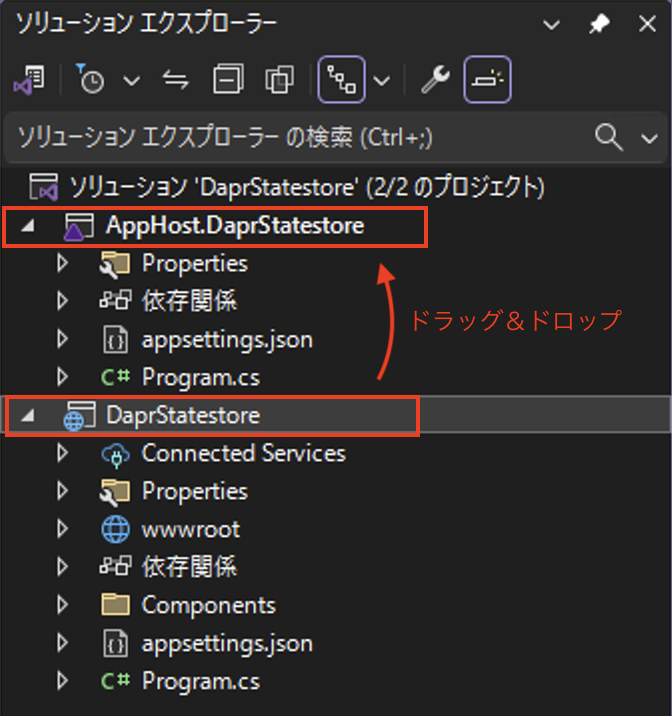Click the search magnifier icon
Screen dimensions: 672x716
[609, 137]
